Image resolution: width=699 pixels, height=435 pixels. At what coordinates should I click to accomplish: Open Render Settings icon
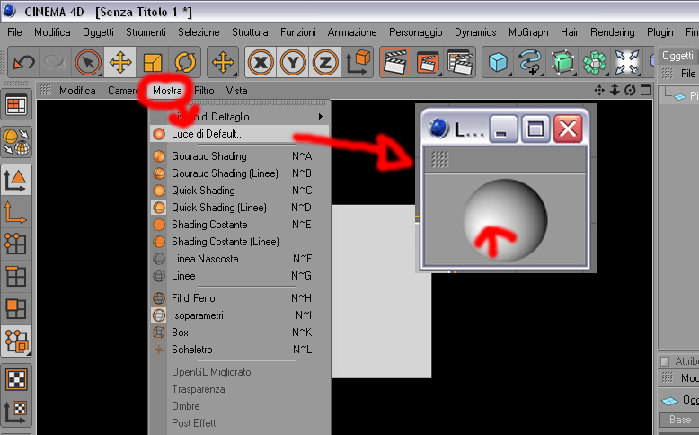460,62
